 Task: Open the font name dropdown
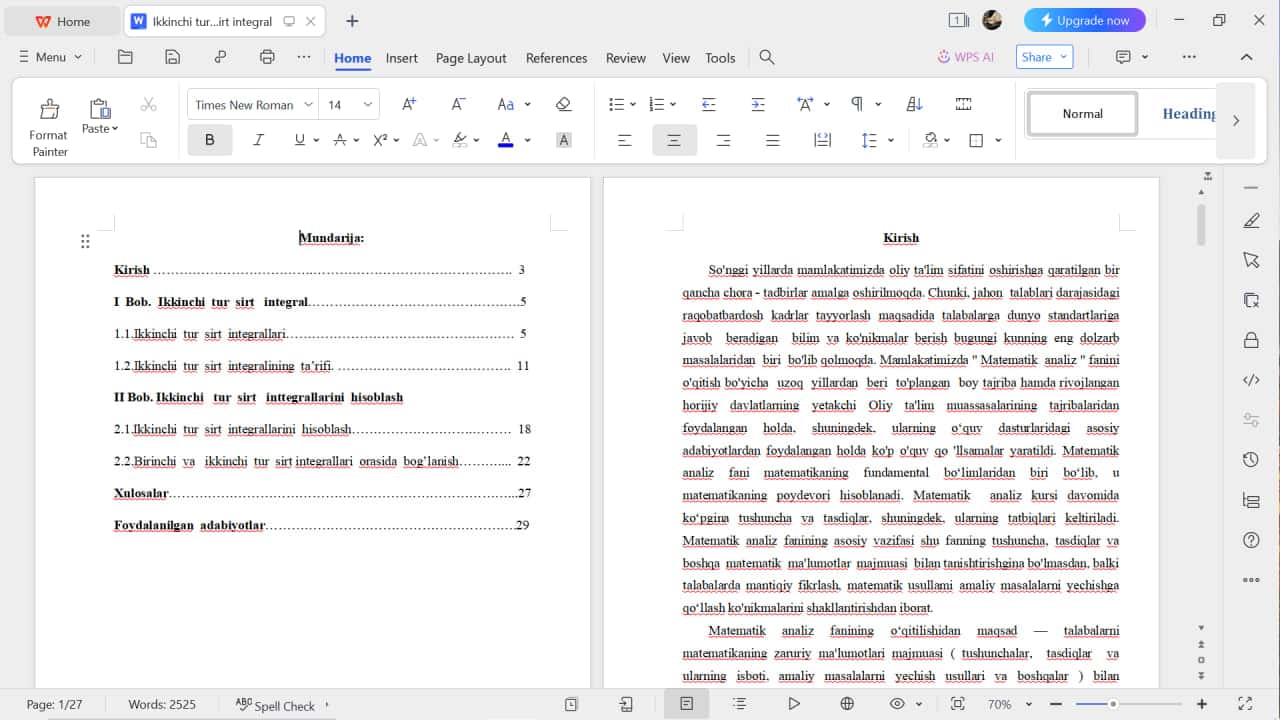307,105
